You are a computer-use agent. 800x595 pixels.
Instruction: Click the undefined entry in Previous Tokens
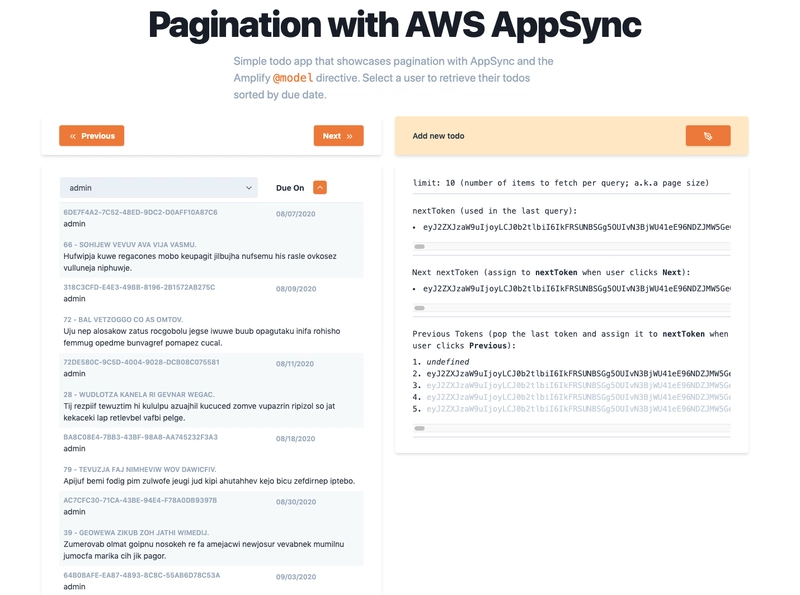click(x=448, y=362)
